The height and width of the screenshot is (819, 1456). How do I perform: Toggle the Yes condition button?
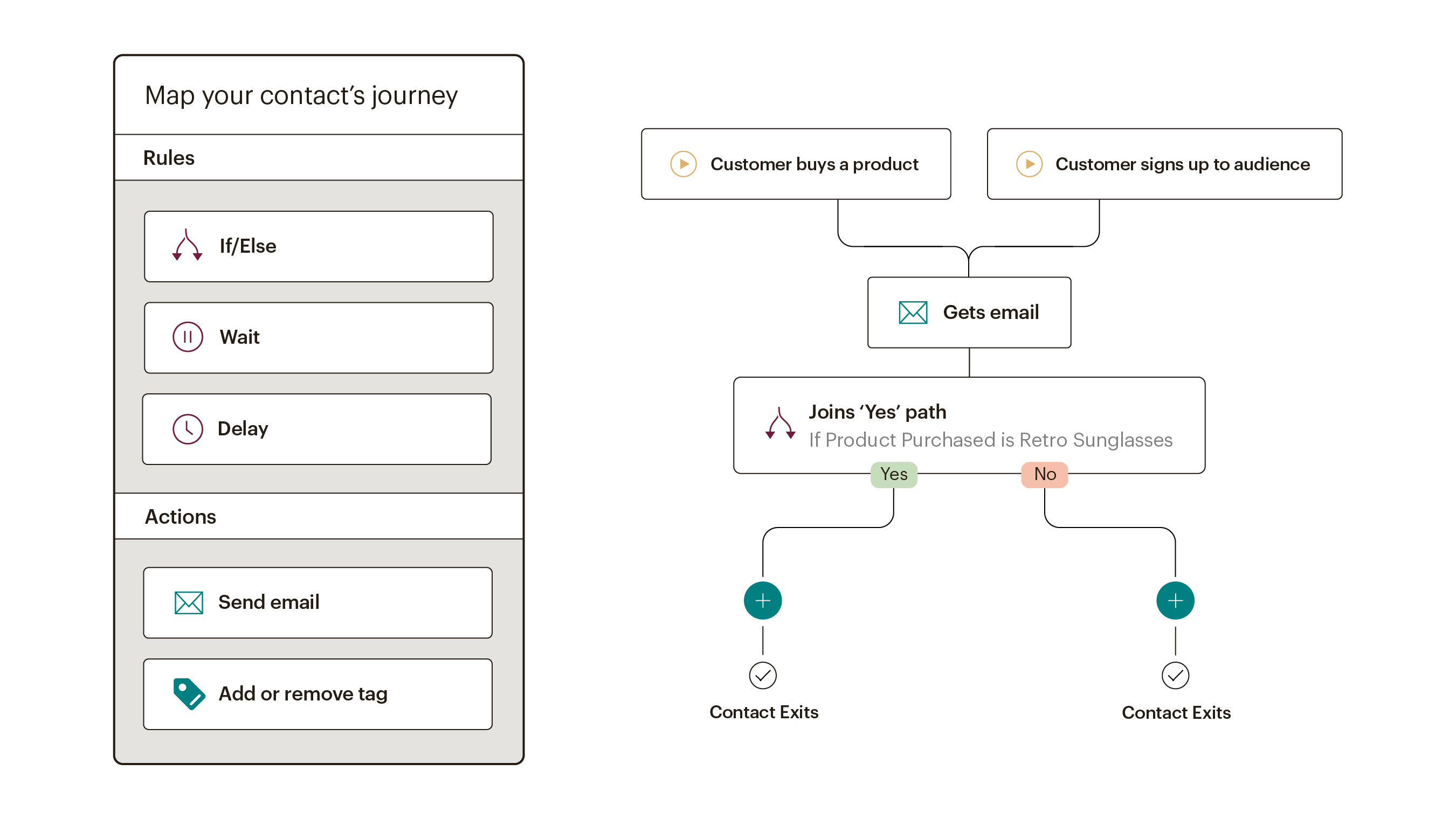pos(892,474)
